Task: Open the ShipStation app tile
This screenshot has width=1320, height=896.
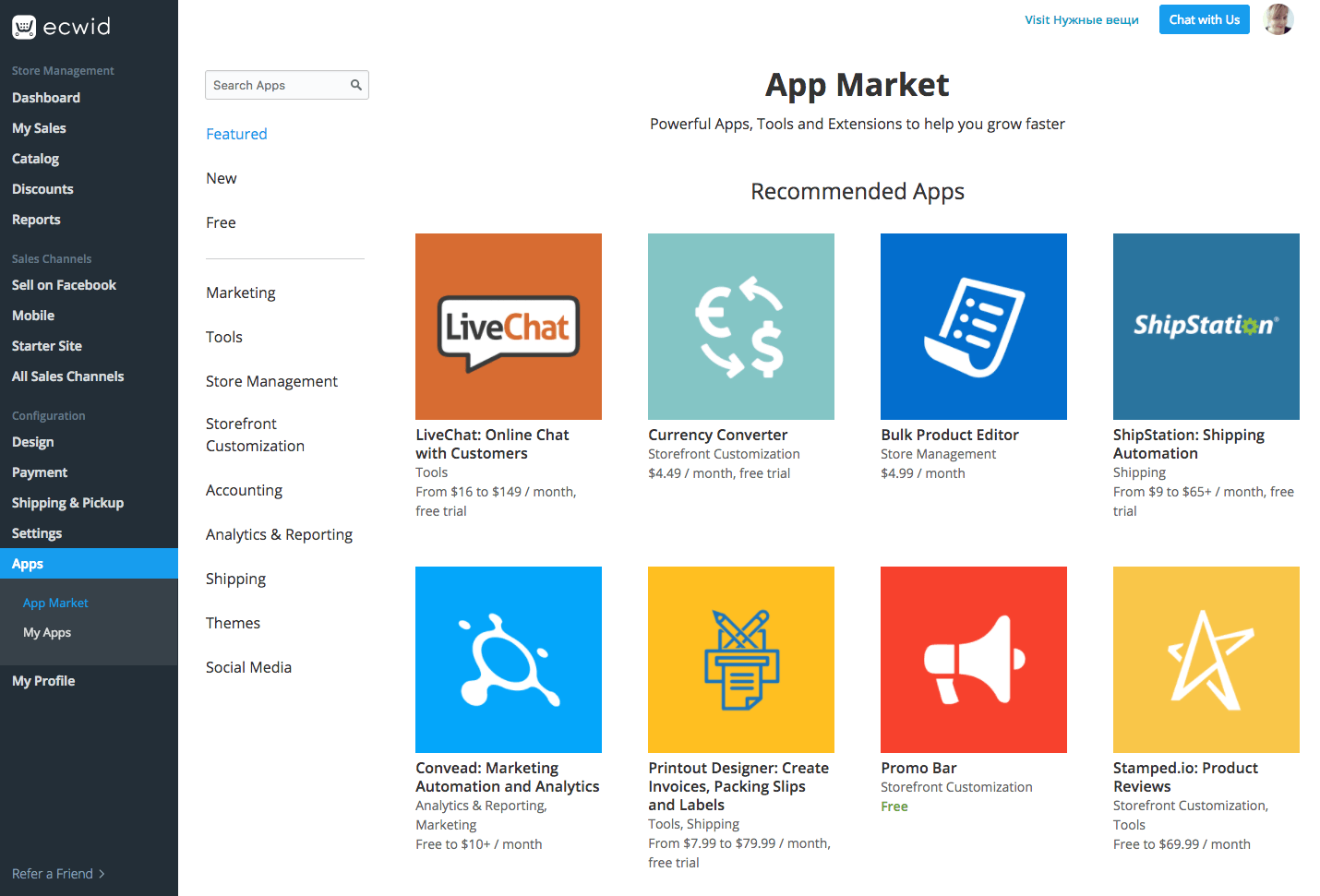Action: pyautogui.click(x=1206, y=327)
